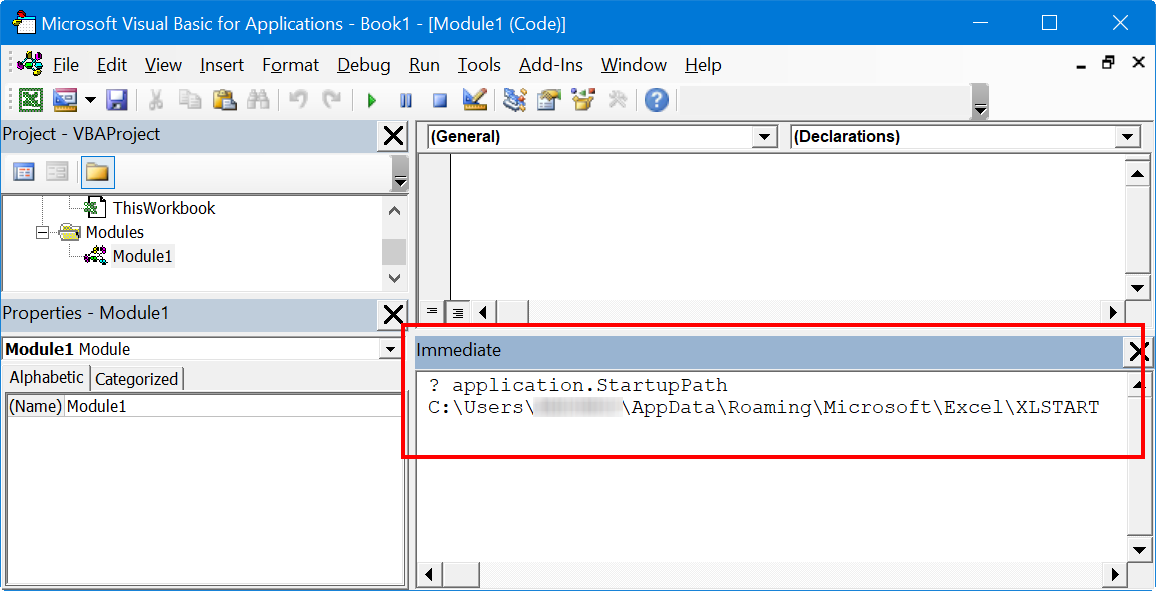Collapse the Modules folder tree node
The image size is (1156, 591).
[x=43, y=232]
